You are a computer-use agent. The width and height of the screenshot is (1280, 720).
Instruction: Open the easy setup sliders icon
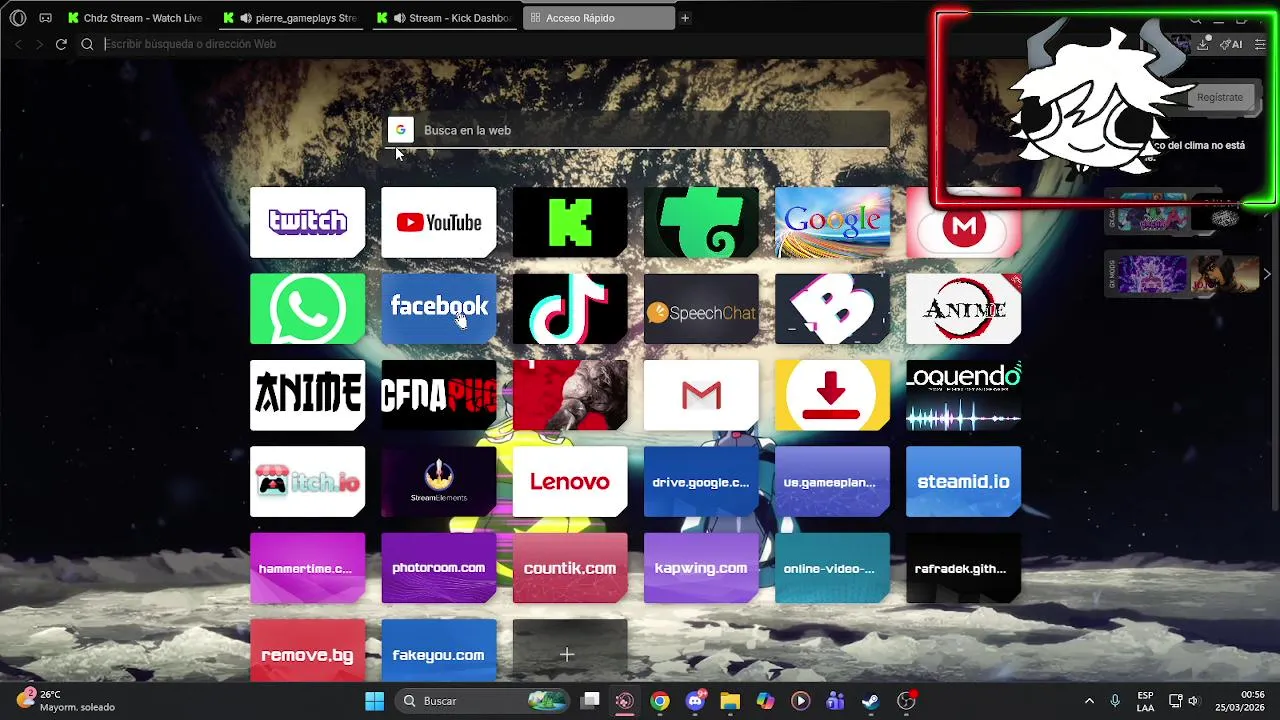coord(1260,44)
